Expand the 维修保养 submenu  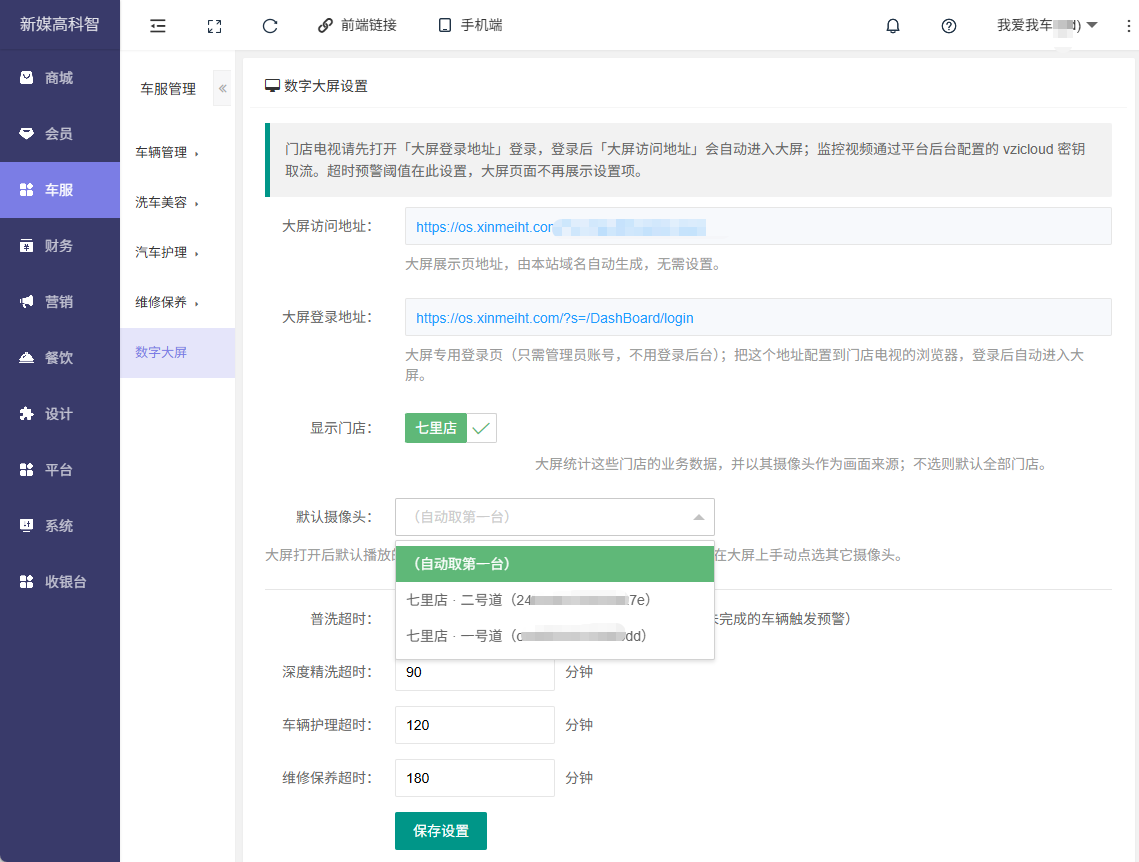(177, 302)
